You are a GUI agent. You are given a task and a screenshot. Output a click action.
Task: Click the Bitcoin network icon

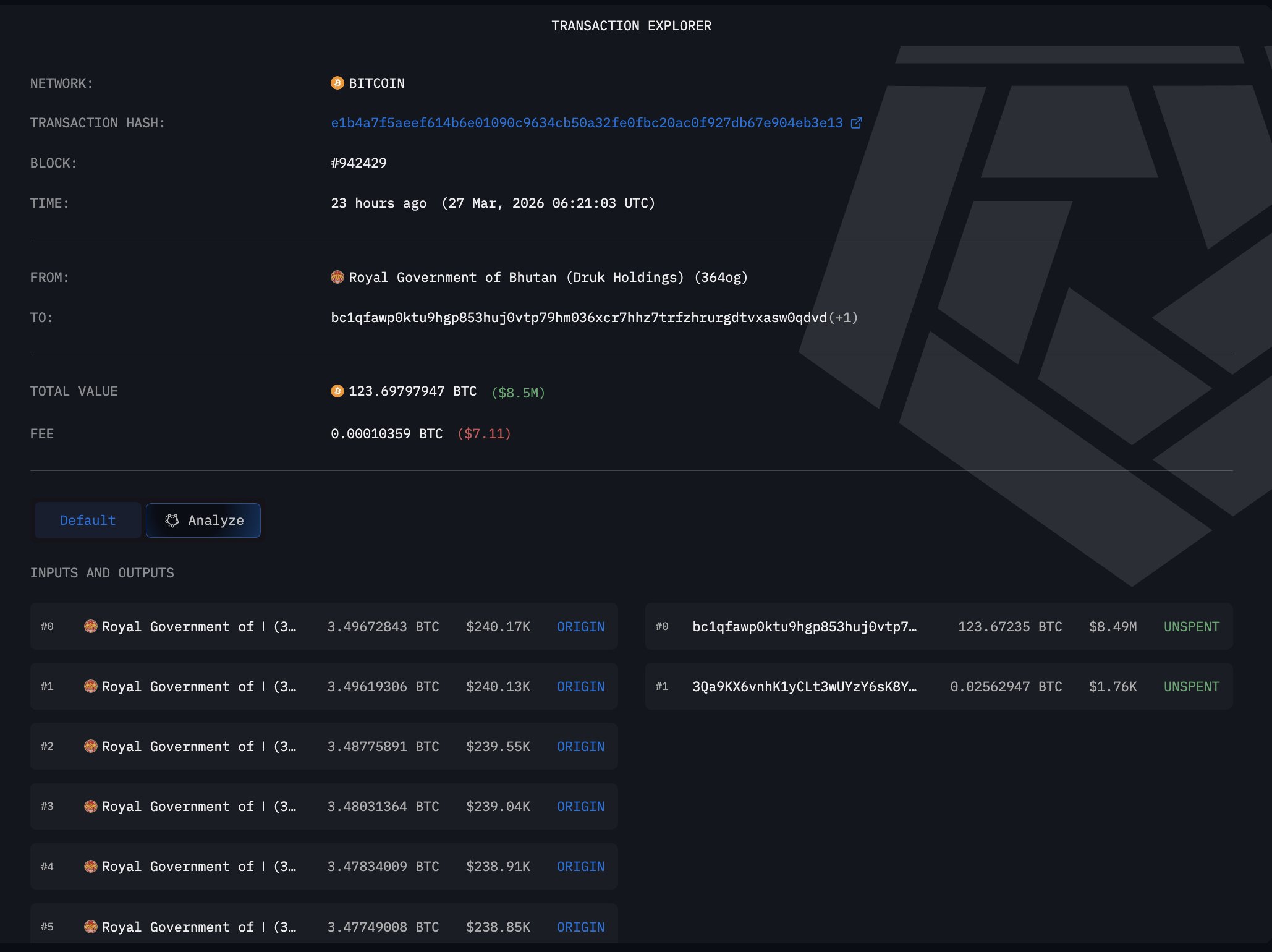click(337, 83)
